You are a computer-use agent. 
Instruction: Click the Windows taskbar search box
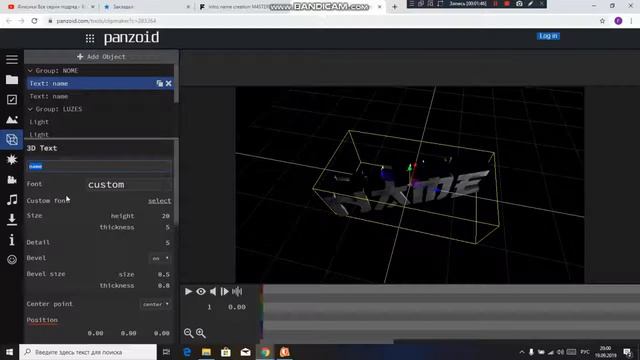click(x=88, y=352)
